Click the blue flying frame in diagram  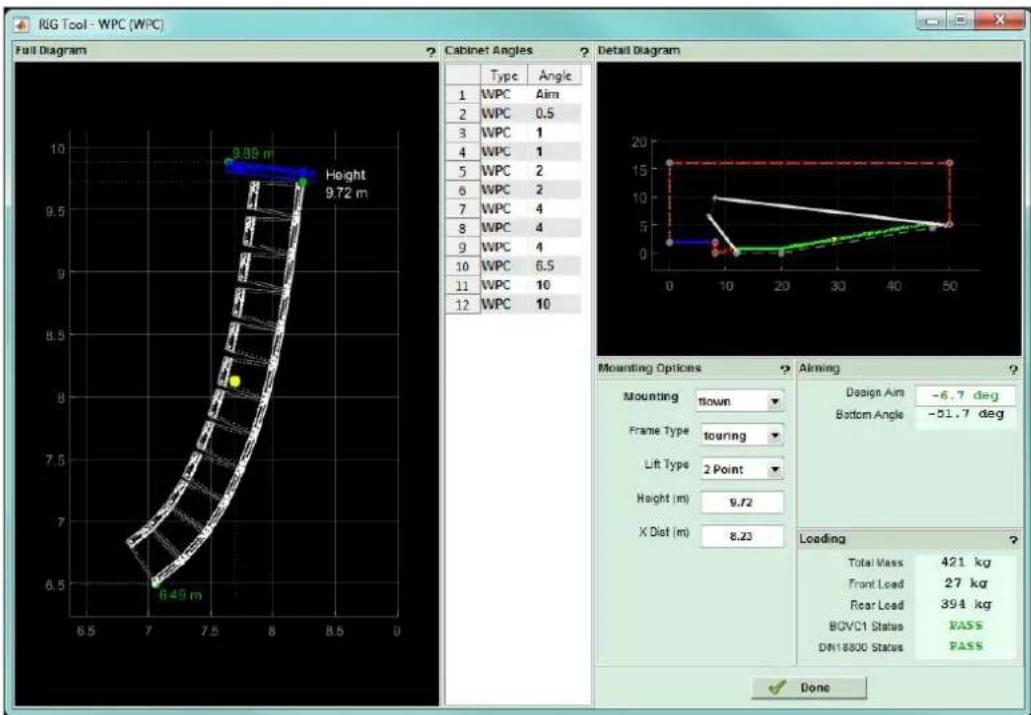tap(270, 171)
